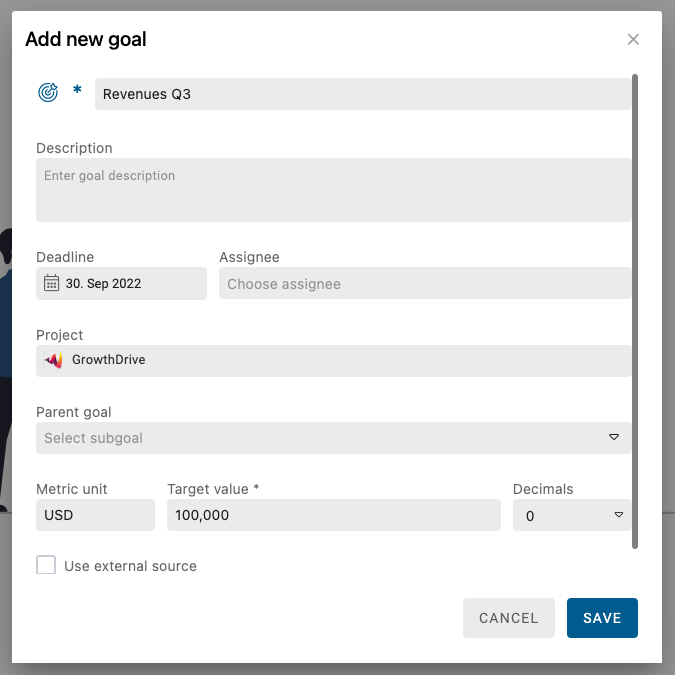The height and width of the screenshot is (675, 675).
Task: Click the Target value field 100,000
Action: (333, 515)
